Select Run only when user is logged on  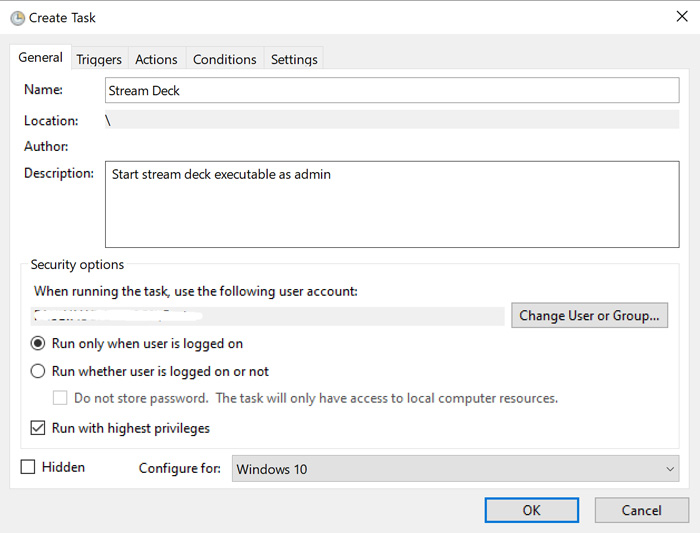pos(38,343)
